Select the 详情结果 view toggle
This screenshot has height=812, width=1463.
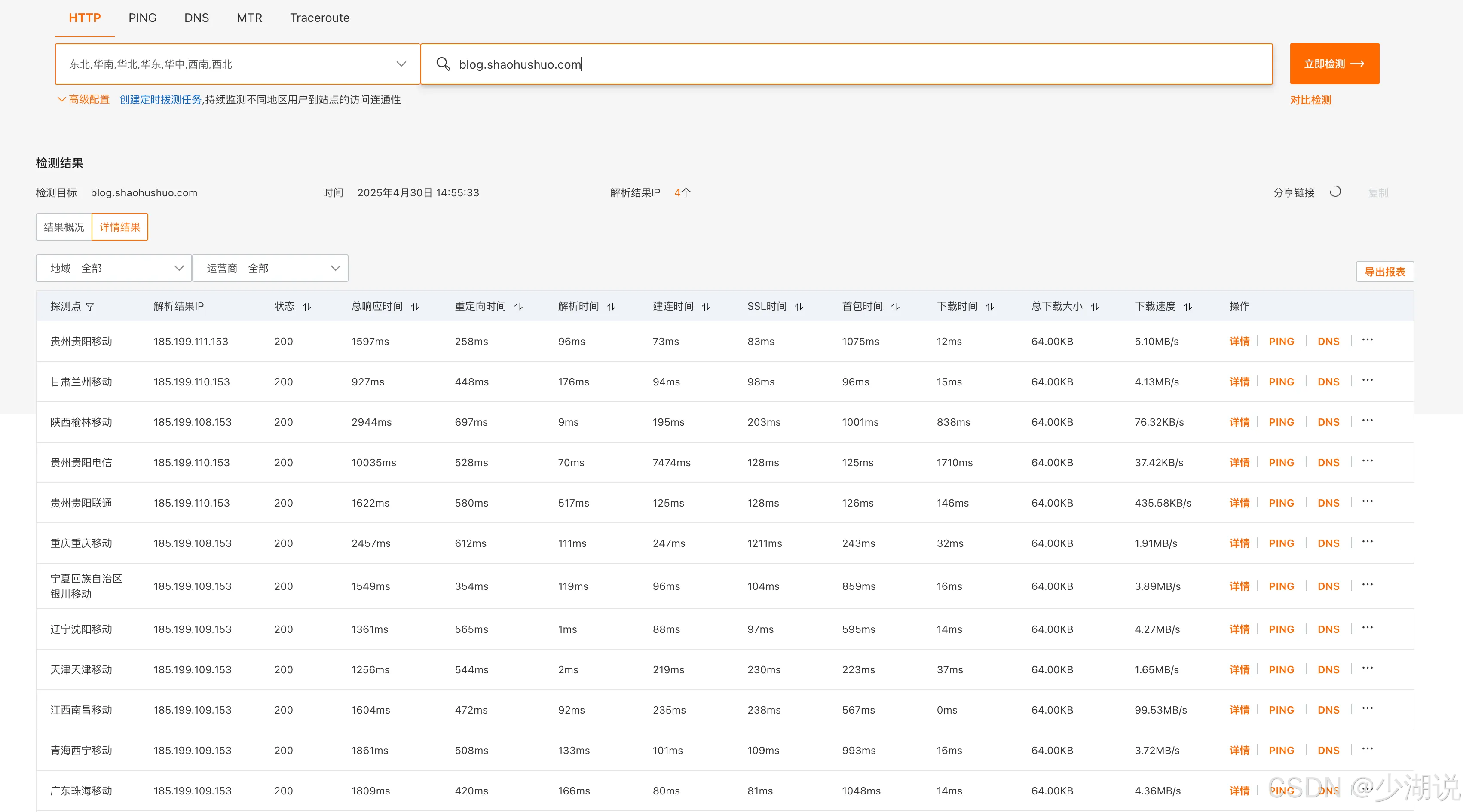(x=120, y=227)
